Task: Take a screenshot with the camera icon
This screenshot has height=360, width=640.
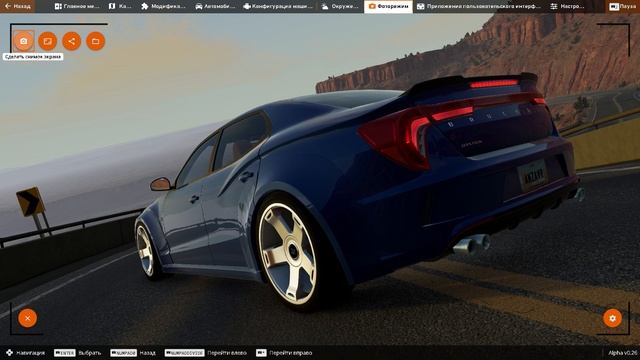Action: click(24, 41)
